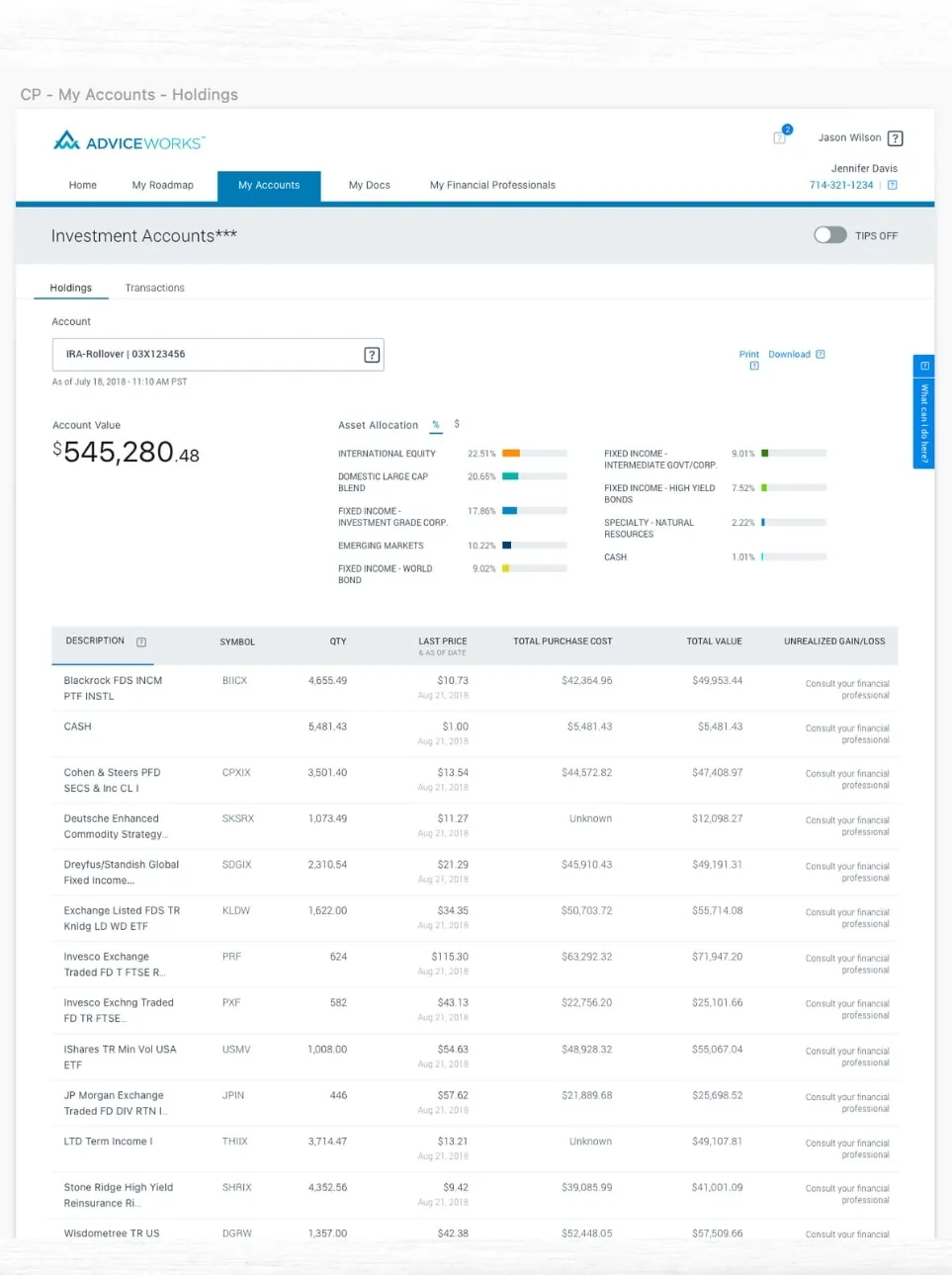Click the help icon below Print
The height and width of the screenshot is (1275, 952).
click(x=754, y=366)
